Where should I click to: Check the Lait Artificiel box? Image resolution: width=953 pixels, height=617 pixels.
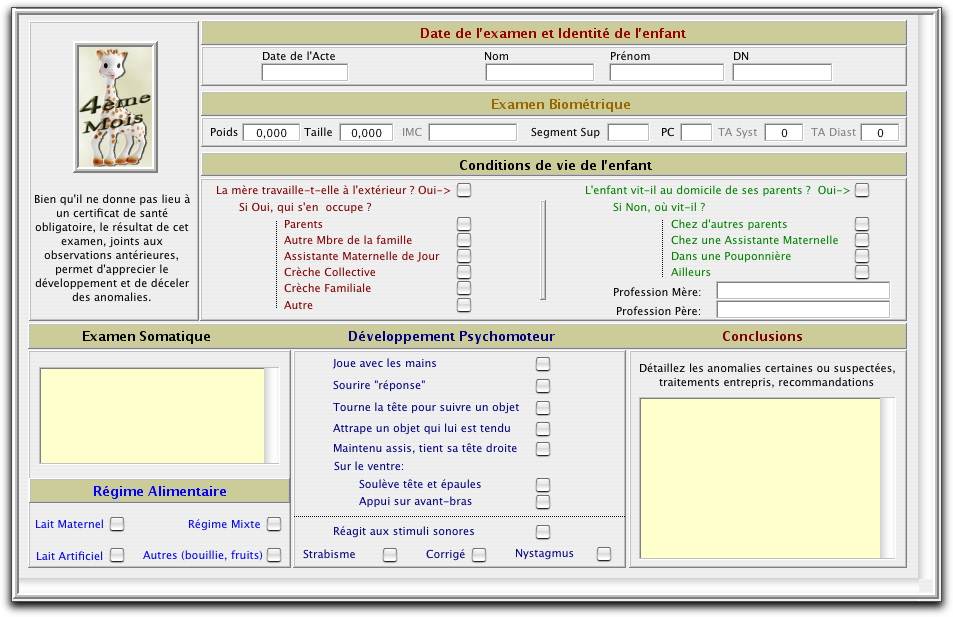(117, 555)
